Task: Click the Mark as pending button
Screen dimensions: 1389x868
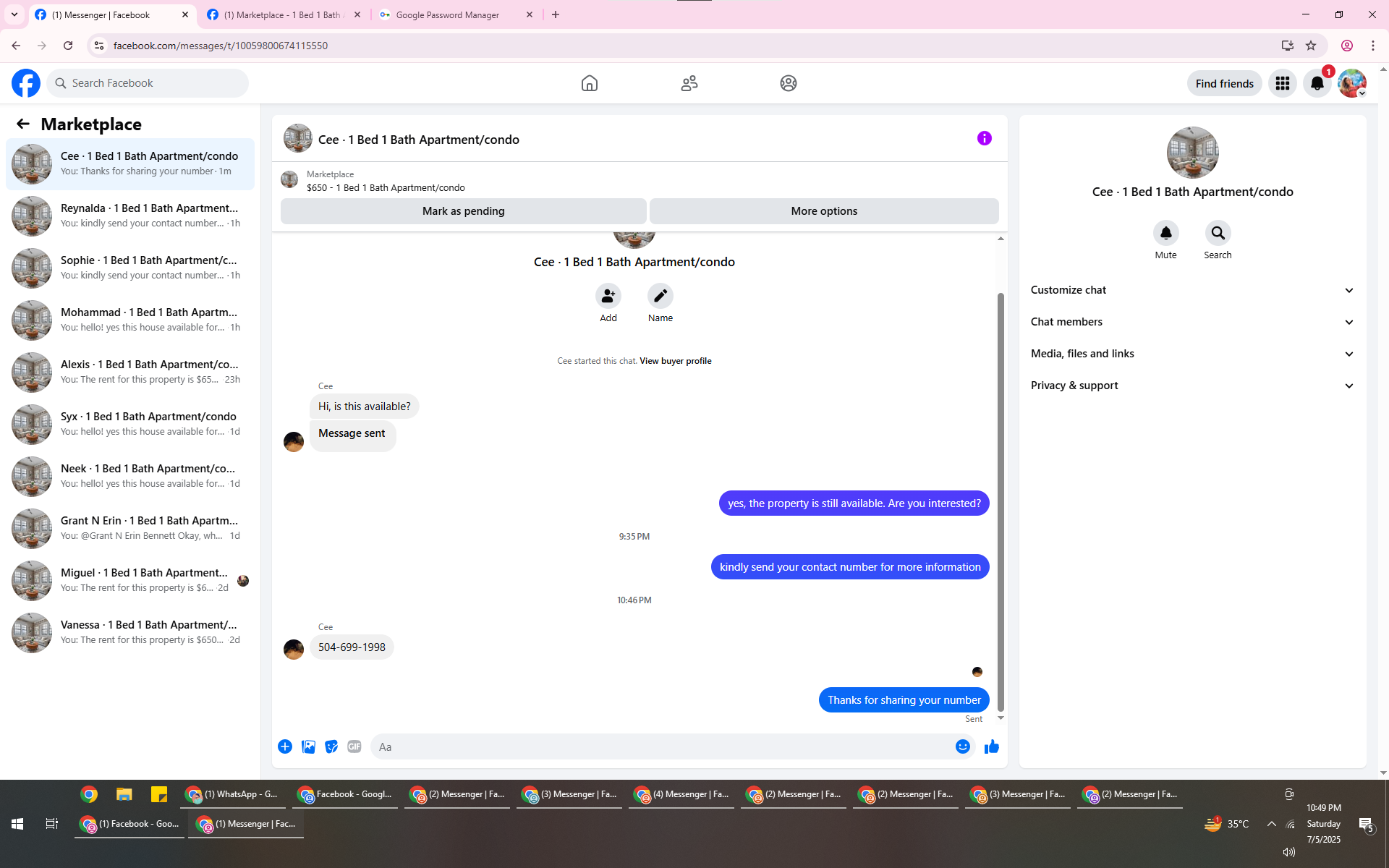Action: coord(463,211)
